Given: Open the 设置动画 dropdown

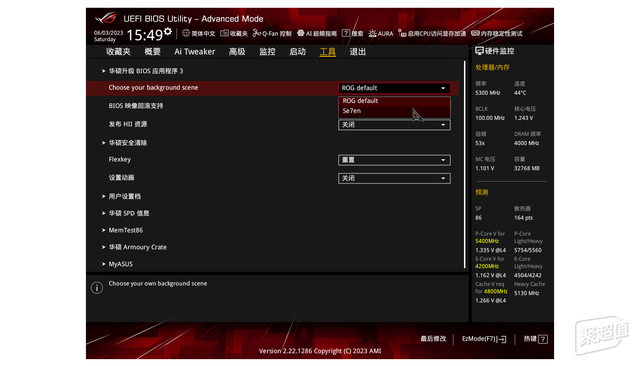Looking at the screenshot, I should point(394,178).
